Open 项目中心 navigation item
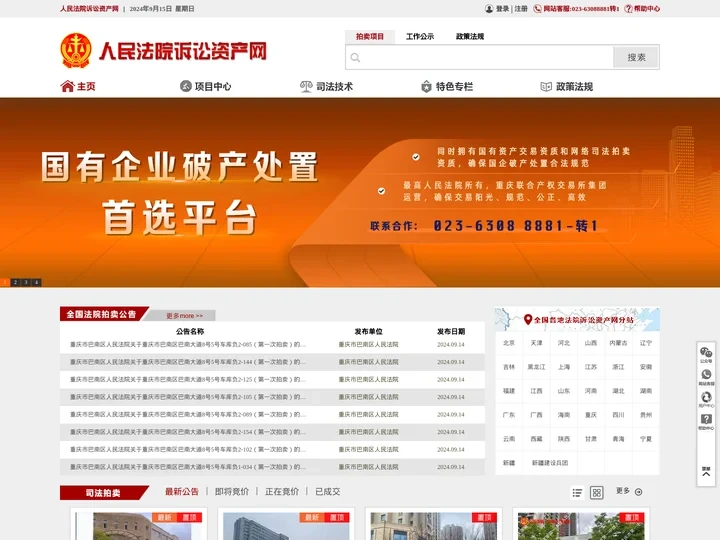The height and width of the screenshot is (540, 720). pos(206,86)
